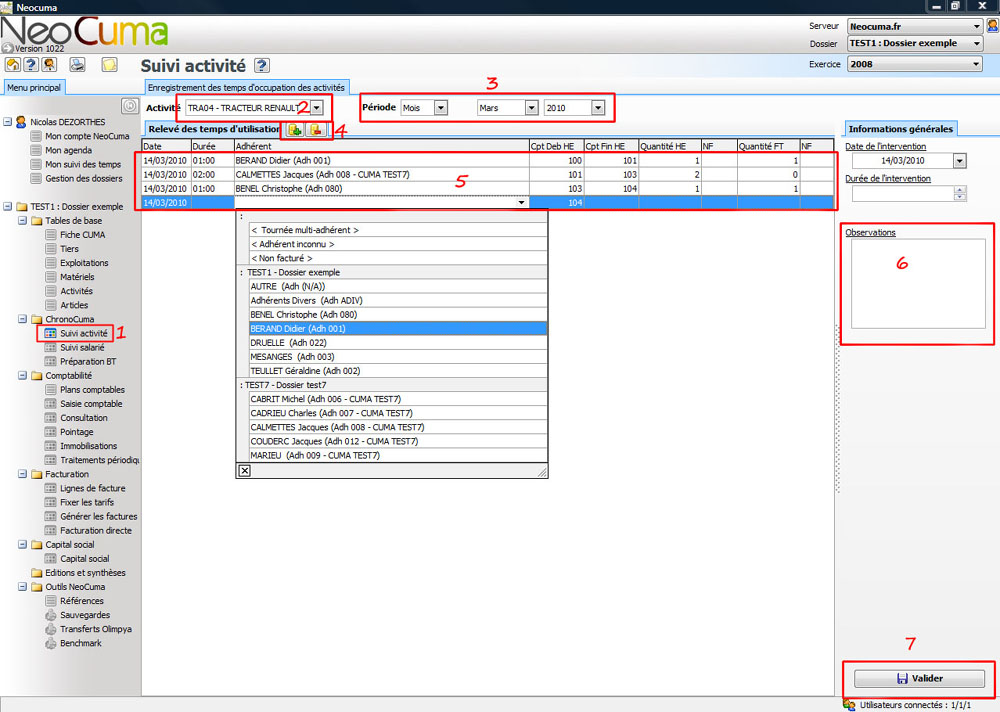Choose < Non facturé > option

tap(398, 258)
